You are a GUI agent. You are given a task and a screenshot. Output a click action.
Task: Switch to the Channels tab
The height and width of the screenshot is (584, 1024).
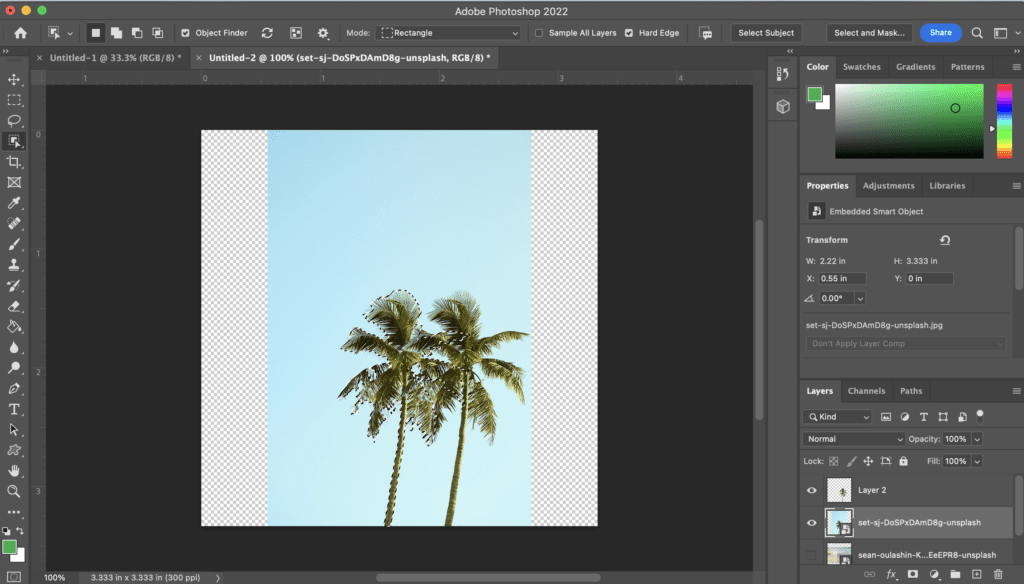(866, 391)
